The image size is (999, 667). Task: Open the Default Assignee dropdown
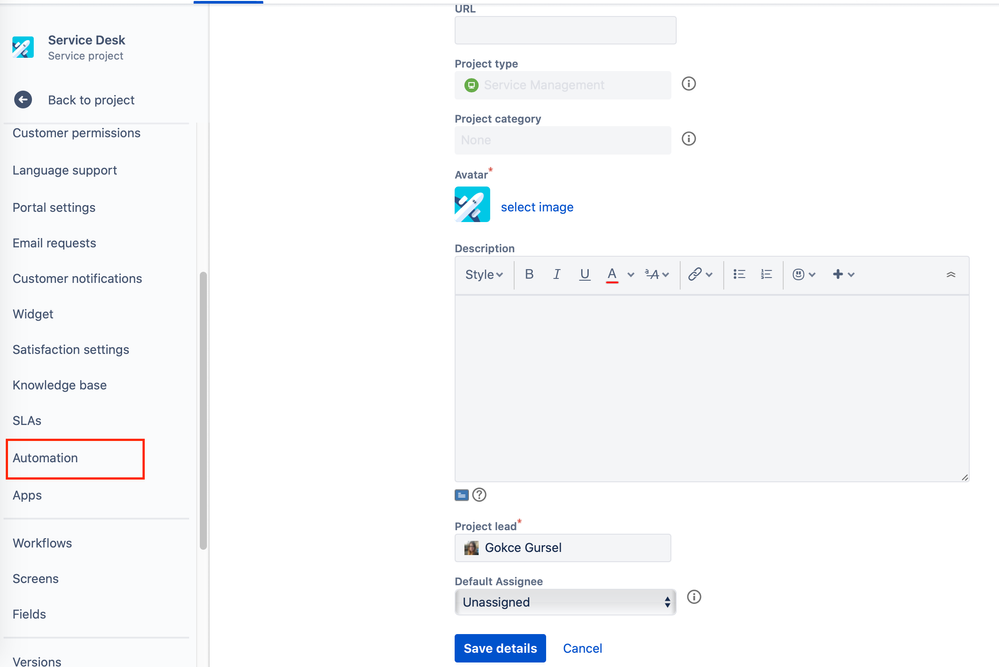coord(565,602)
